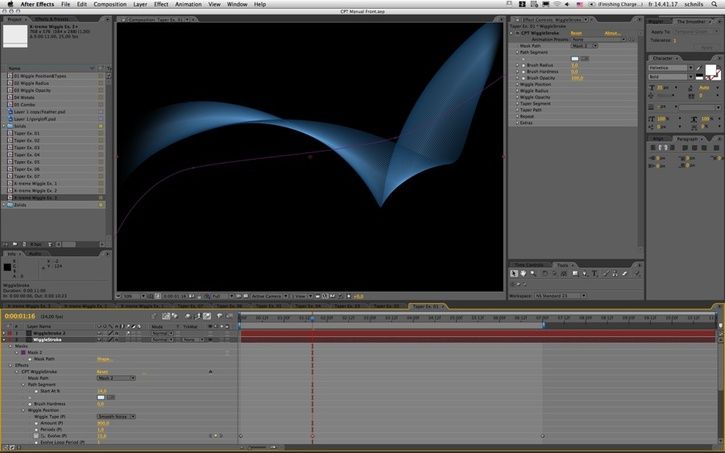Click About link for CPT WiggleStroke
This screenshot has height=453, width=725.
click(x=612, y=33)
